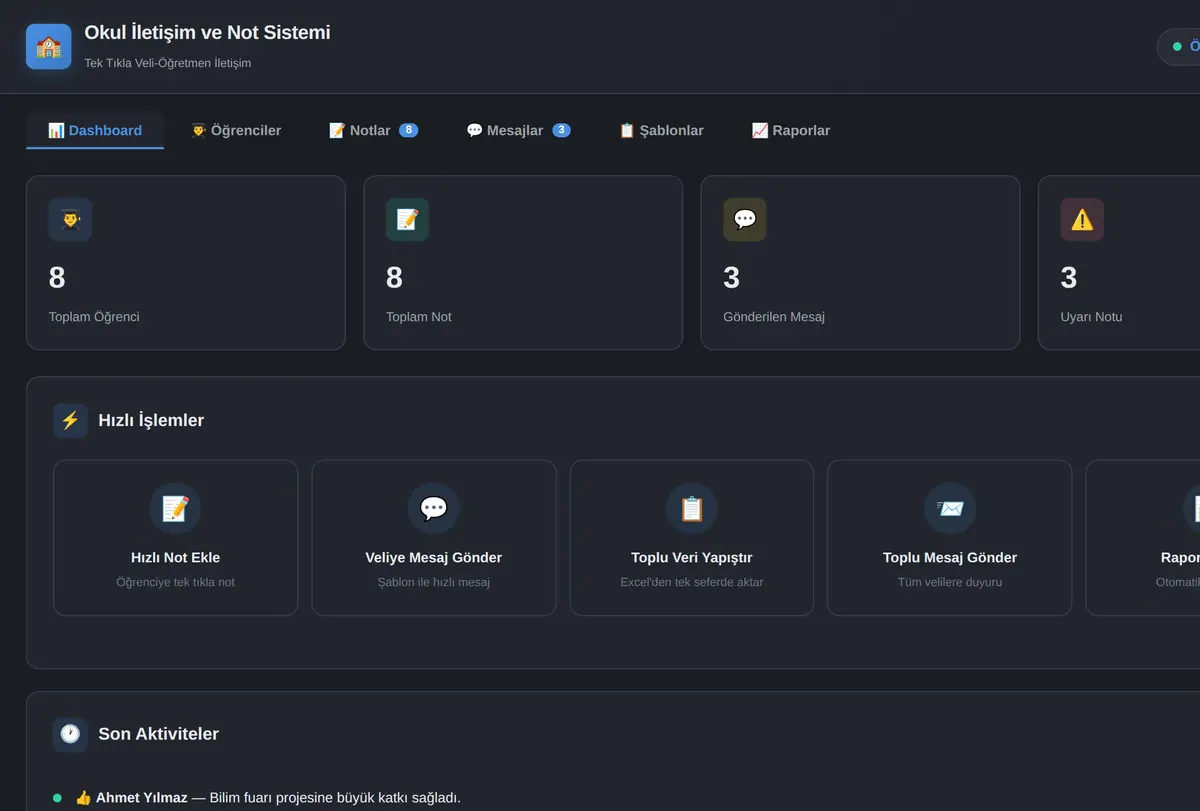Click the thumbs-up icon next to Ahmet Yılmaz
1200x811 pixels.
83,798
